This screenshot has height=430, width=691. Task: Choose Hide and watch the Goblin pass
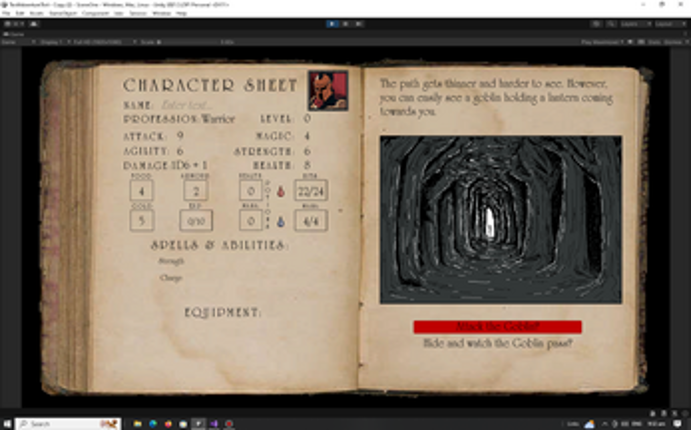point(498,343)
